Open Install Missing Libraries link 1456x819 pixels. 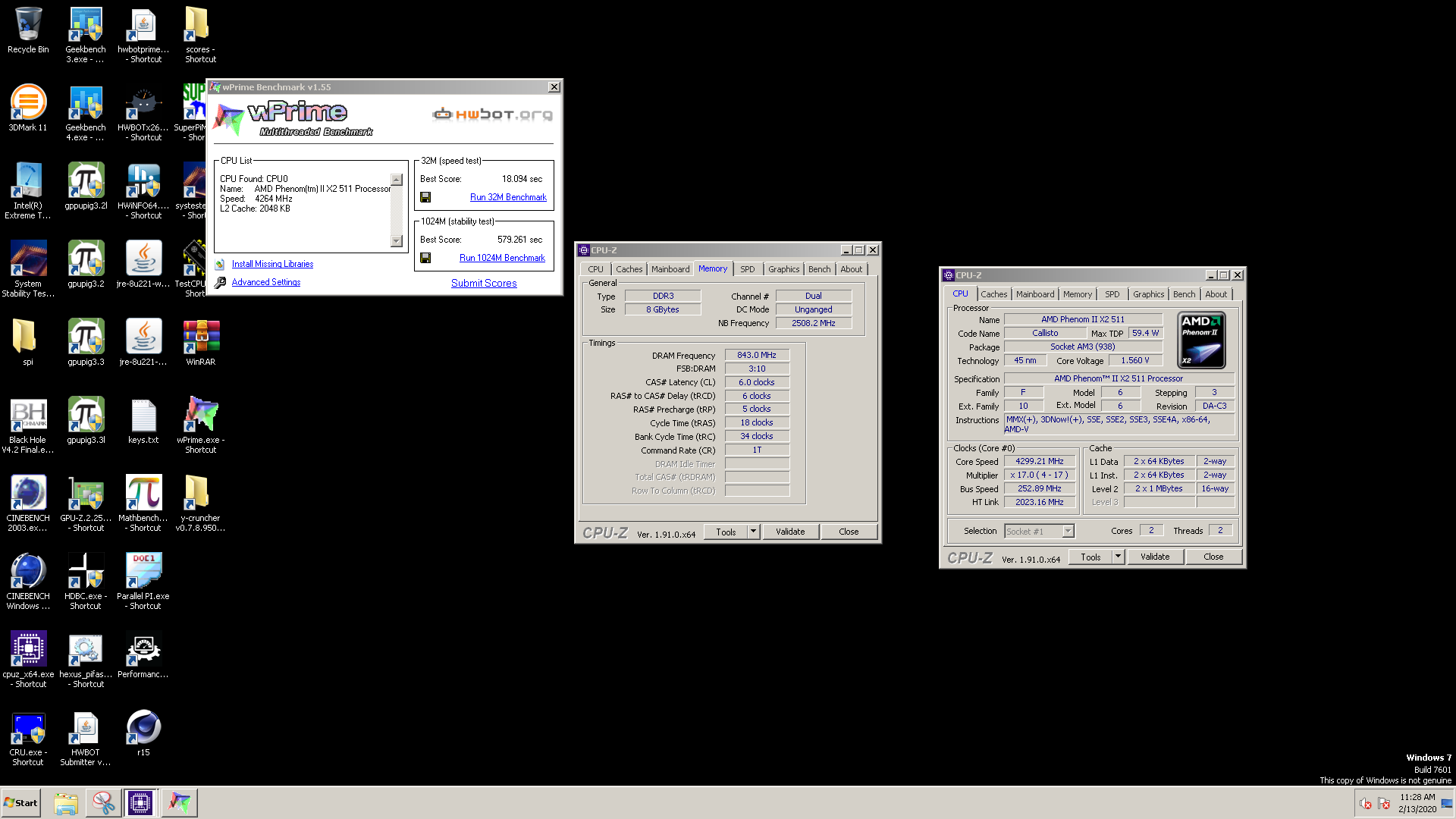[272, 264]
